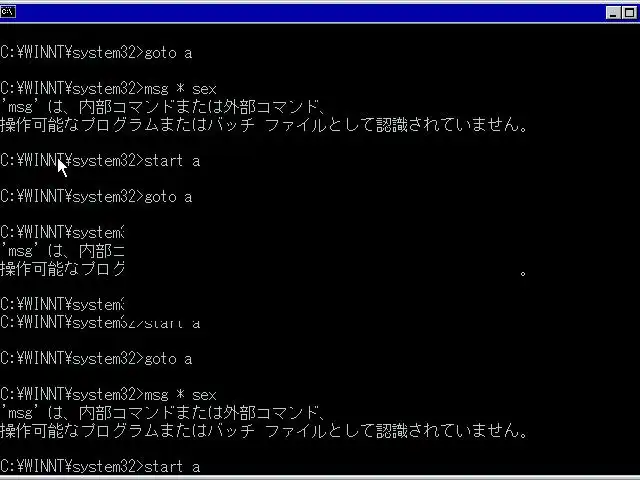Open the command prompt system menu icon
640x480 pixels.
tap(8, 12)
